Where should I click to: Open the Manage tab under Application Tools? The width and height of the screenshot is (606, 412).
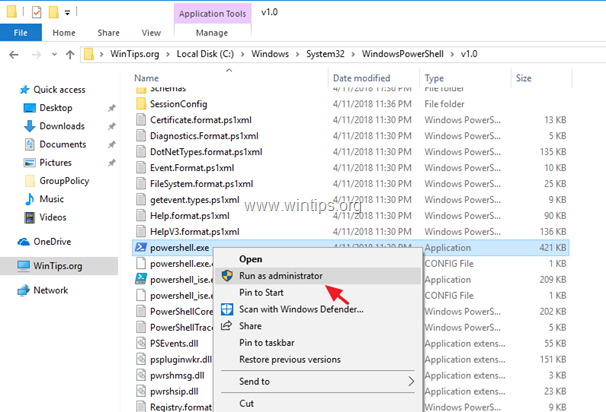tap(212, 33)
